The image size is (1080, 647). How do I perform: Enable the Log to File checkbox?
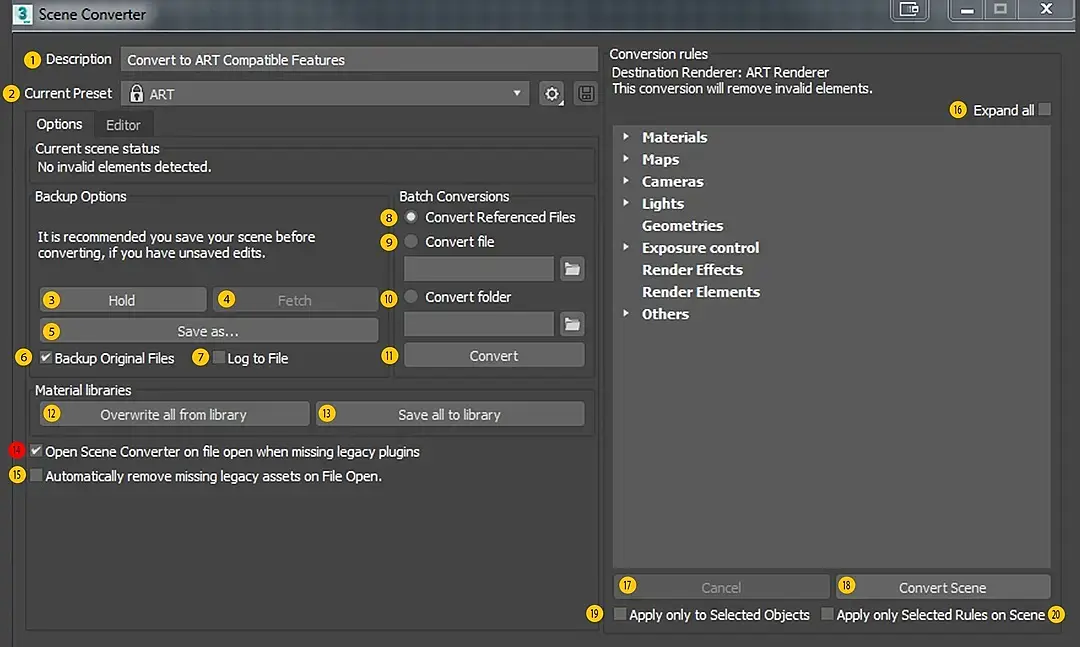coord(219,358)
